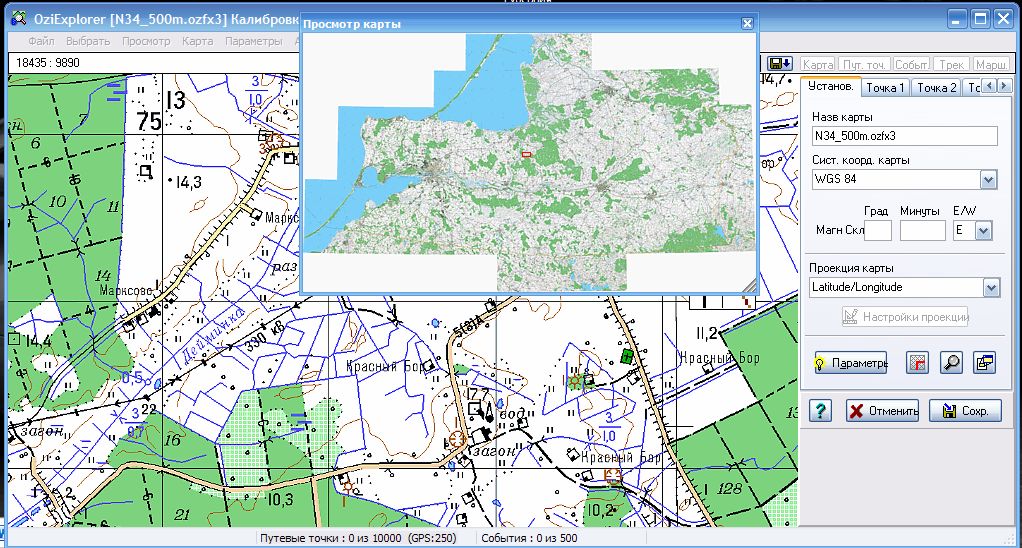The width and height of the screenshot is (1022, 548).
Task: Expand the Проекция карты Latitude/Longitude dropdown
Action: click(991, 287)
